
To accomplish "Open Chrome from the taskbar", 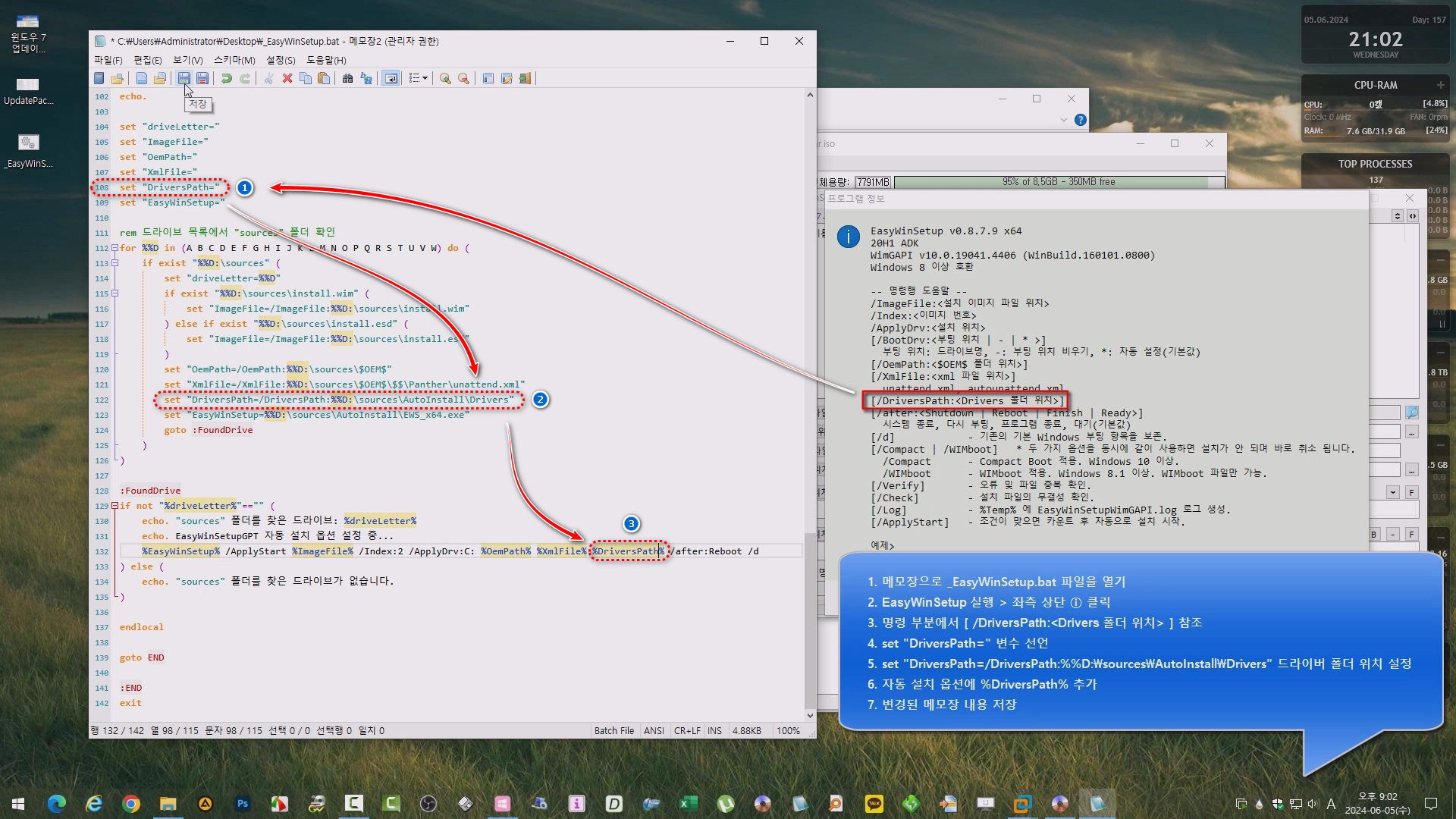I will point(131,803).
